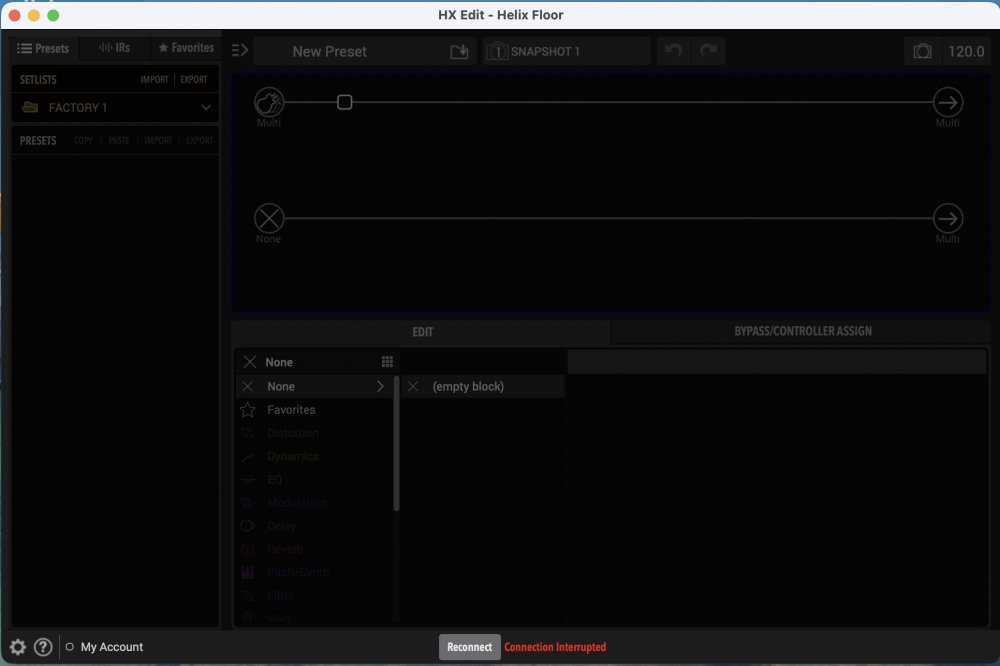Select the Reverb category

(315, 549)
